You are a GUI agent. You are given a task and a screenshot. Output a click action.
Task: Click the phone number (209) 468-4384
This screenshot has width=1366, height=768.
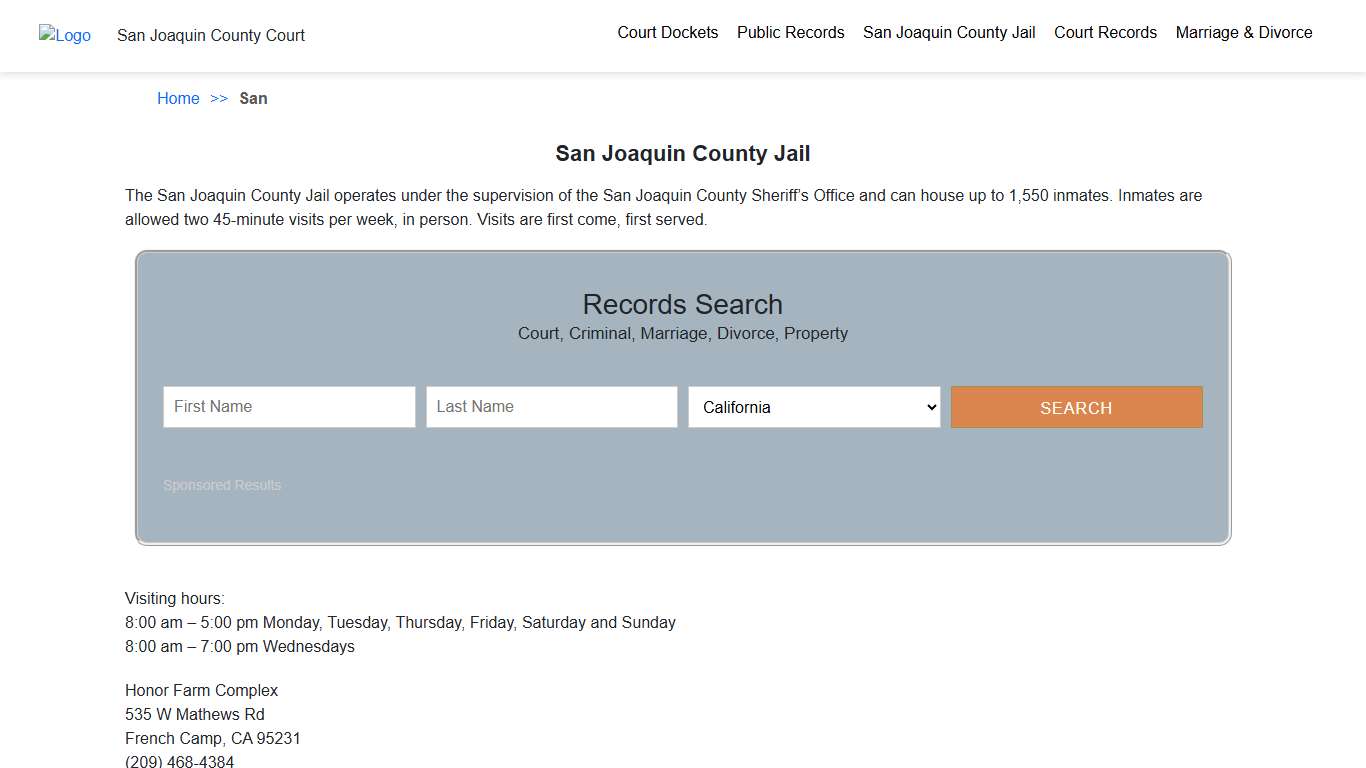[179, 760]
